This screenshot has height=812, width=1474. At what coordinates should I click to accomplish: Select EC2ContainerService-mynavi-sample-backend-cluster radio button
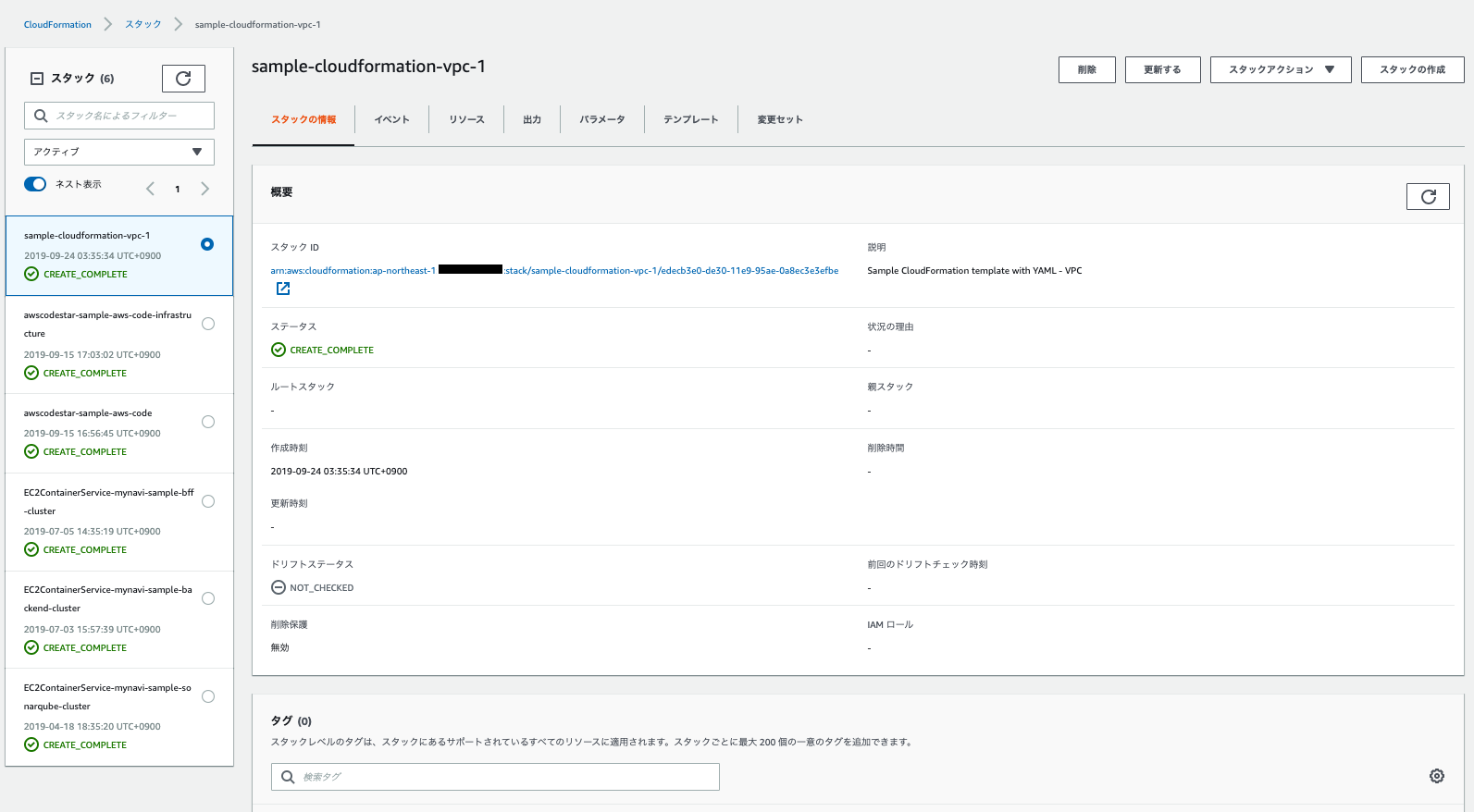pos(208,598)
